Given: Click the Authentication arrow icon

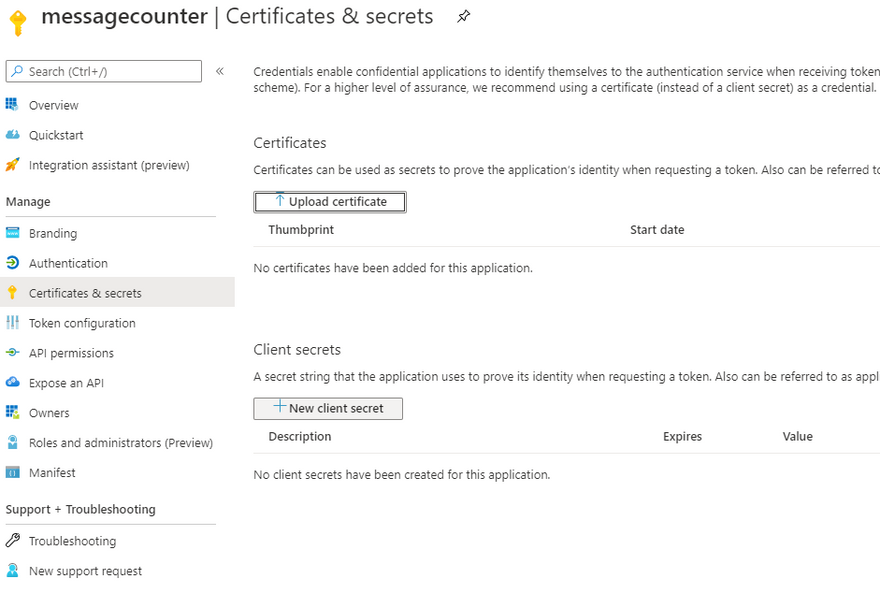Looking at the screenshot, I should [12, 263].
